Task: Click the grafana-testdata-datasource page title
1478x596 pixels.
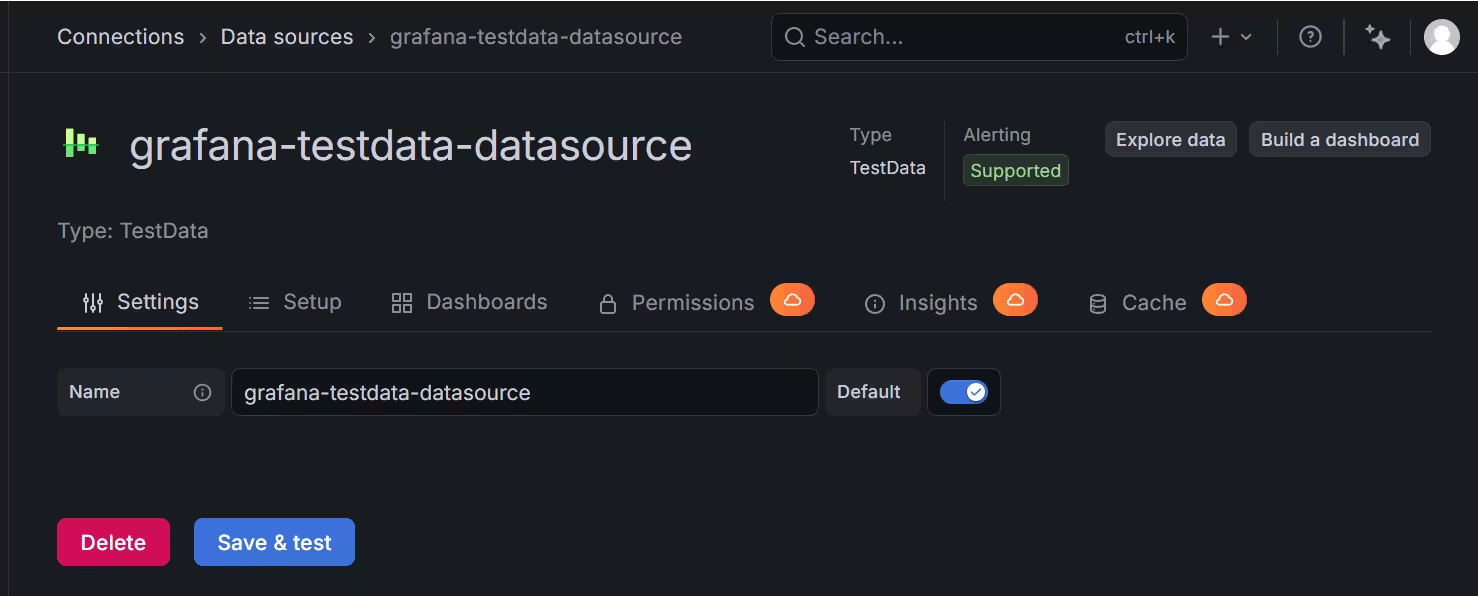Action: (410, 145)
